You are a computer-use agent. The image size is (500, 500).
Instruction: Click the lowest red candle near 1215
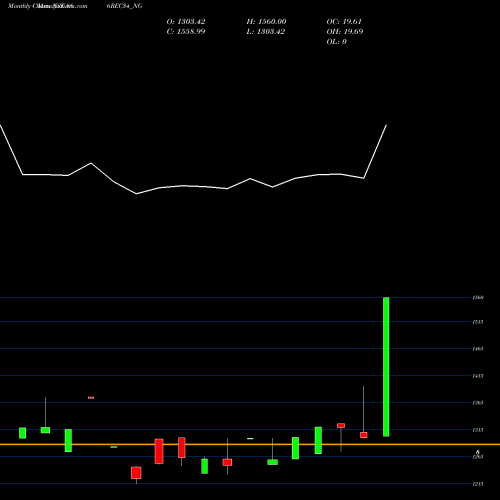click(136, 473)
